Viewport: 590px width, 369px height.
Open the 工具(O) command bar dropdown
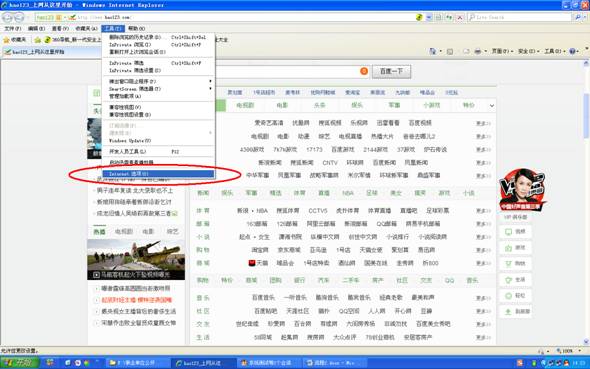[555, 51]
